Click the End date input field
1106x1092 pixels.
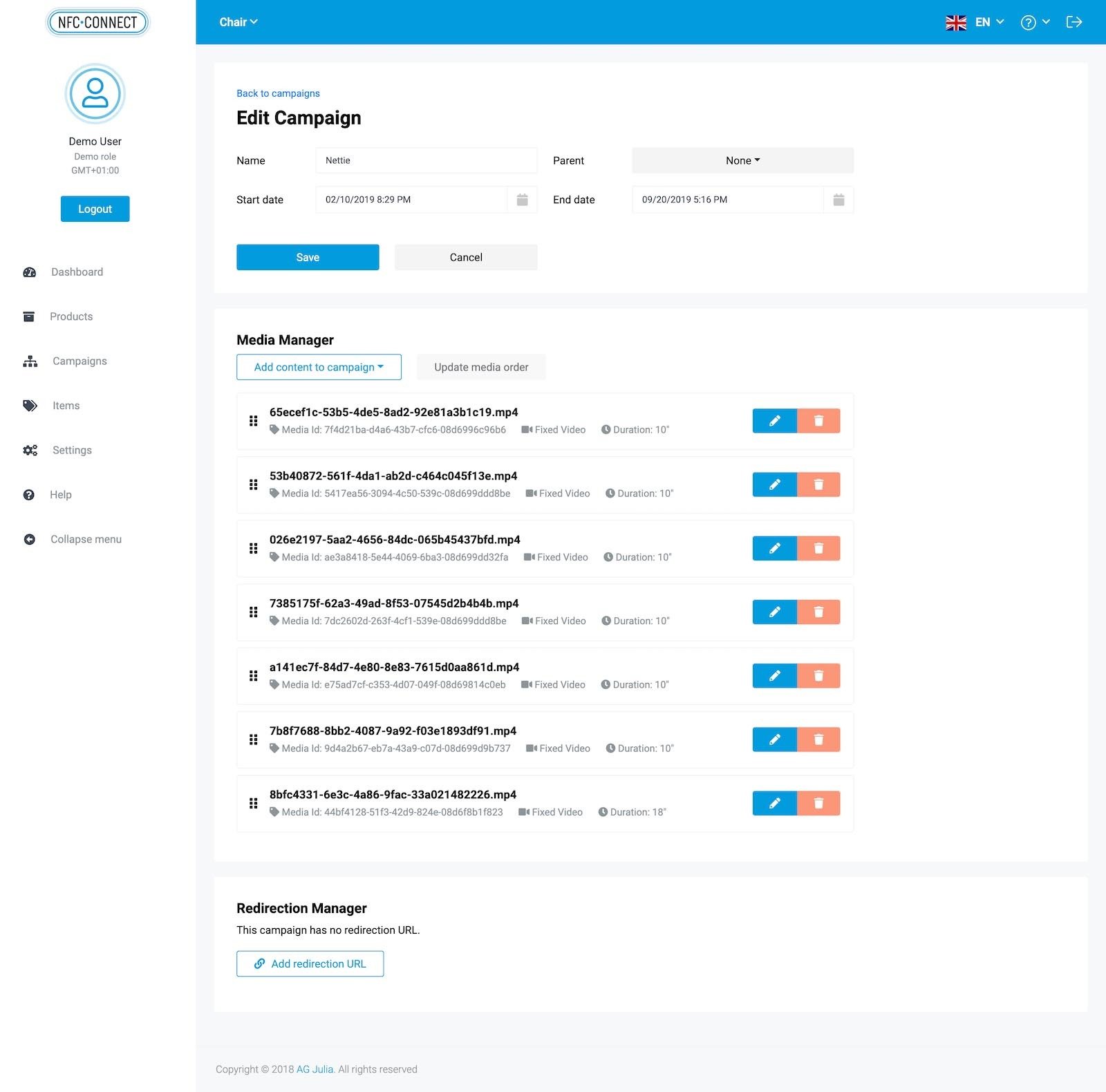727,200
